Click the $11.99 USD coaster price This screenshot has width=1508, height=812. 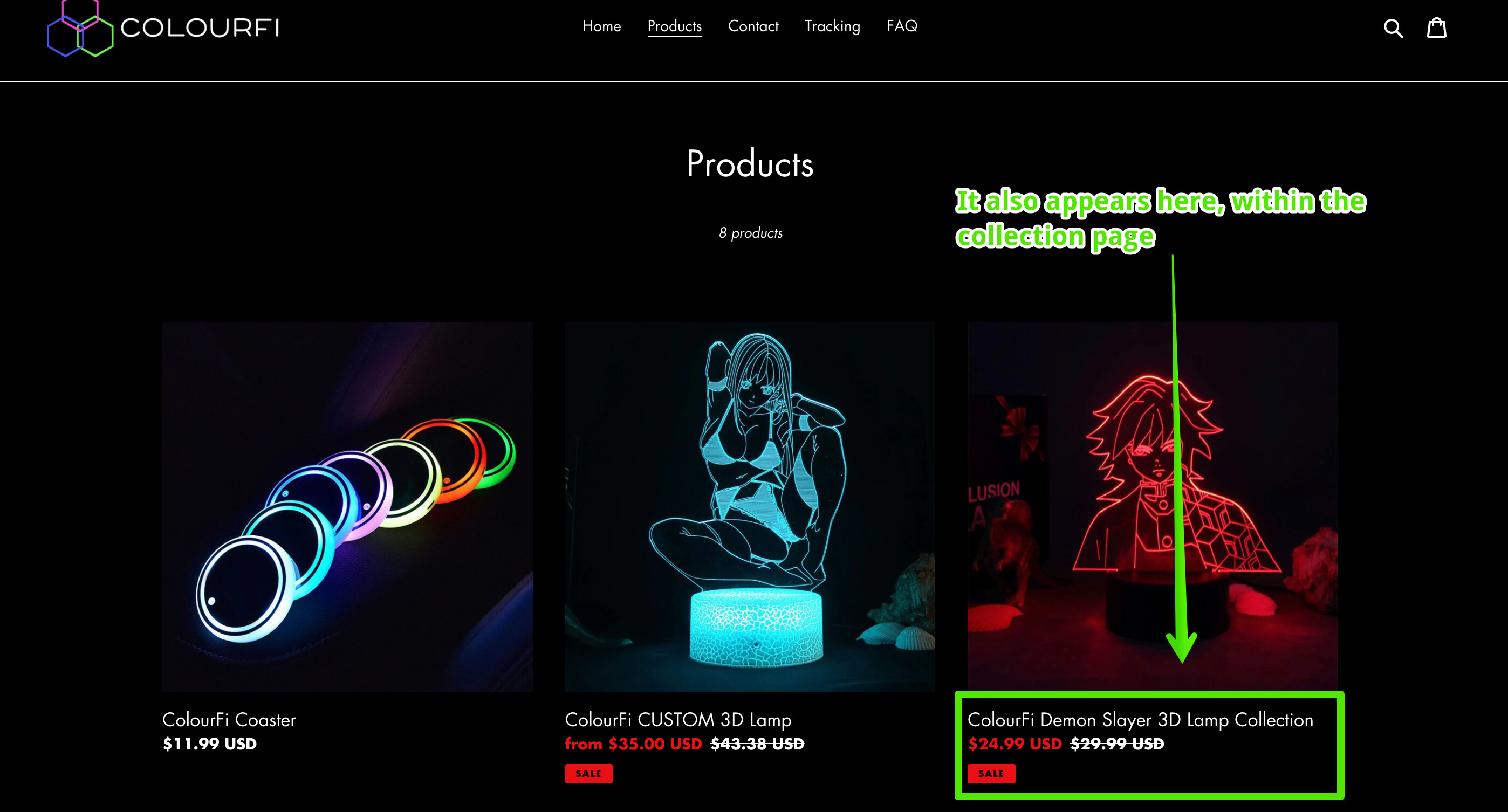210,744
